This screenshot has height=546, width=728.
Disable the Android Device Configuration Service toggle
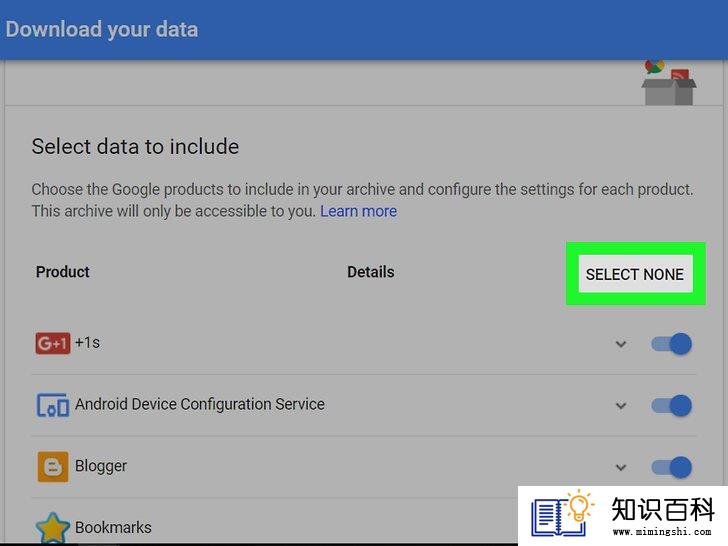671,406
